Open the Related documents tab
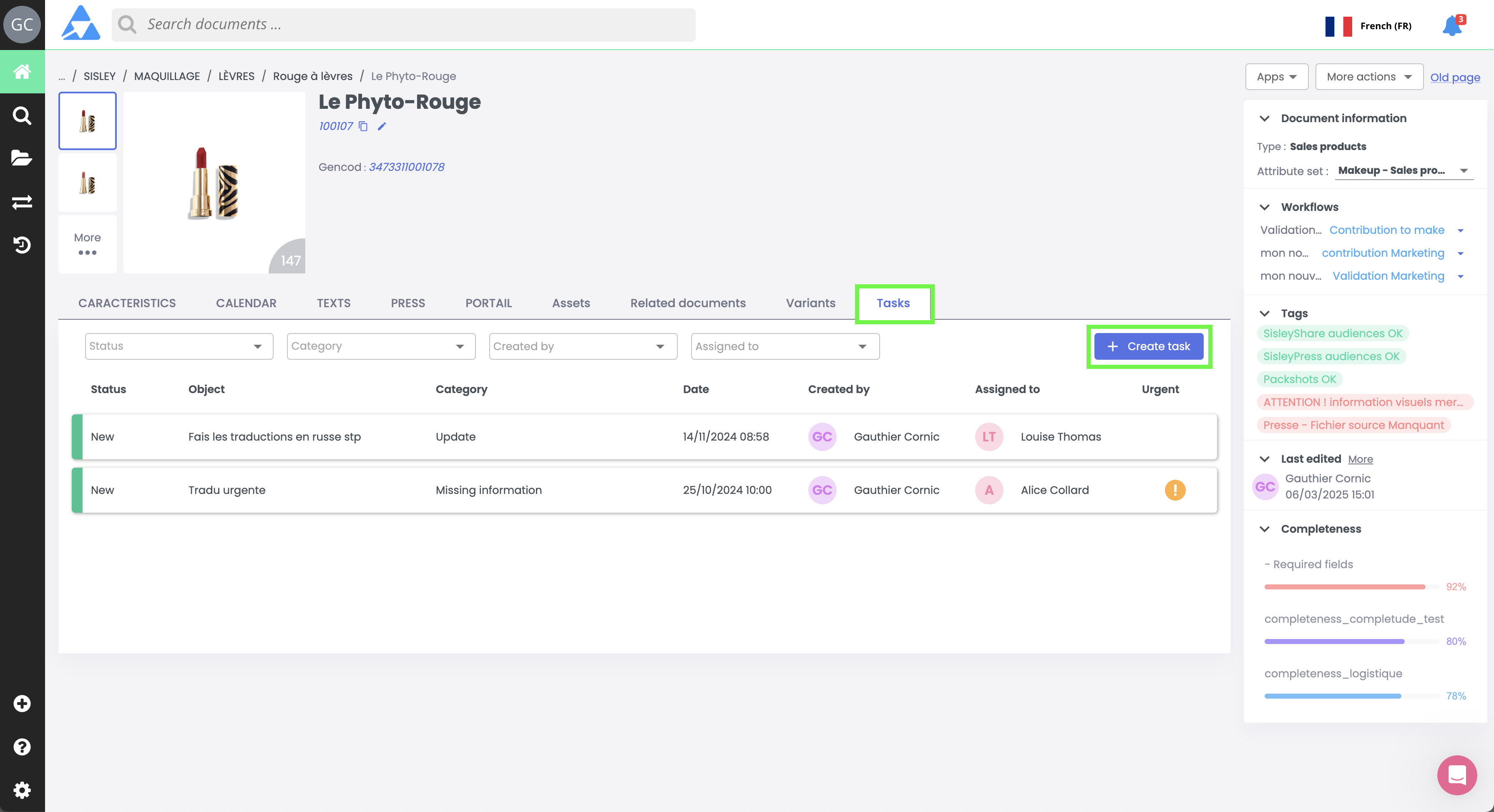 688,303
